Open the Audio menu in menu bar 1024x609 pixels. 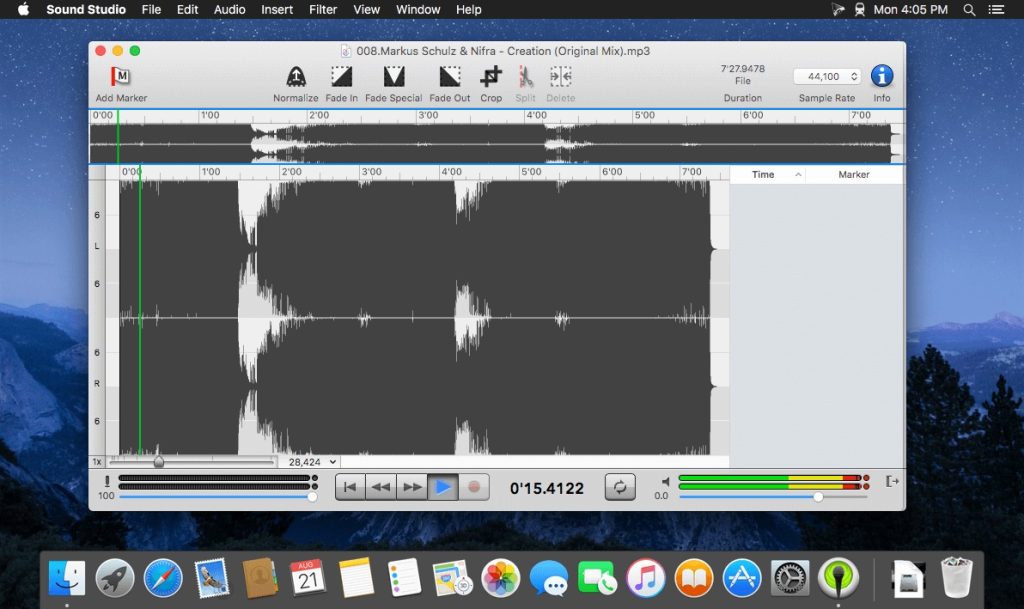click(230, 9)
